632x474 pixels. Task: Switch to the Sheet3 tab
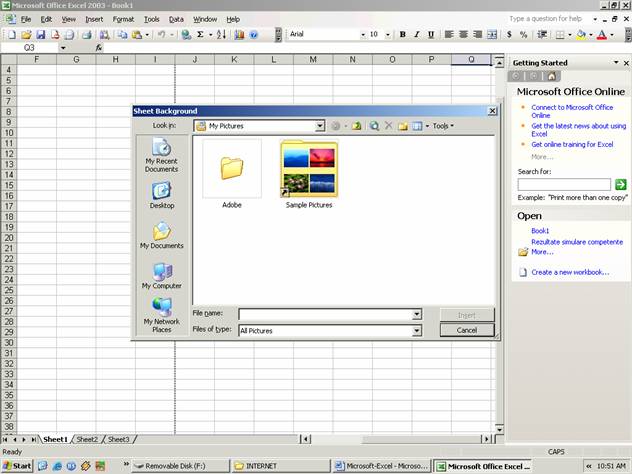coord(118,439)
